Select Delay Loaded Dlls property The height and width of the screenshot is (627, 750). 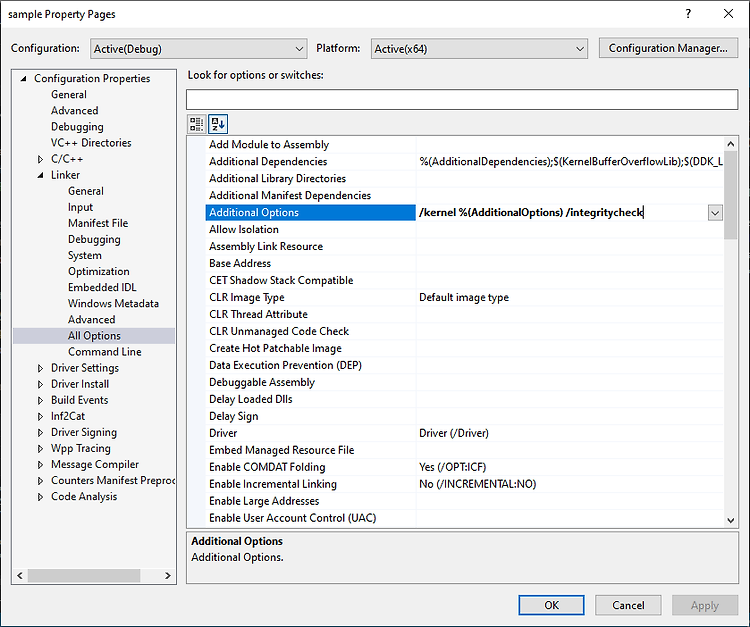coord(464,399)
